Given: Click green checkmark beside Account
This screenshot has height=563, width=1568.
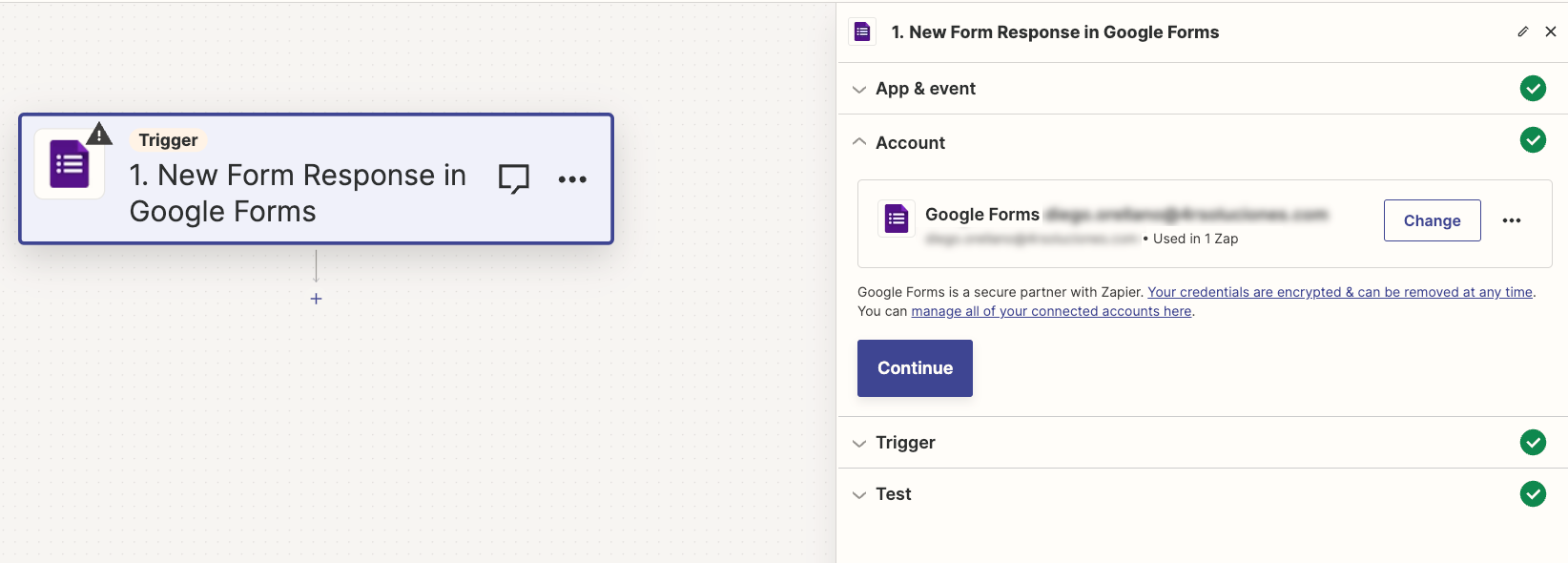Looking at the screenshot, I should pyautogui.click(x=1533, y=140).
